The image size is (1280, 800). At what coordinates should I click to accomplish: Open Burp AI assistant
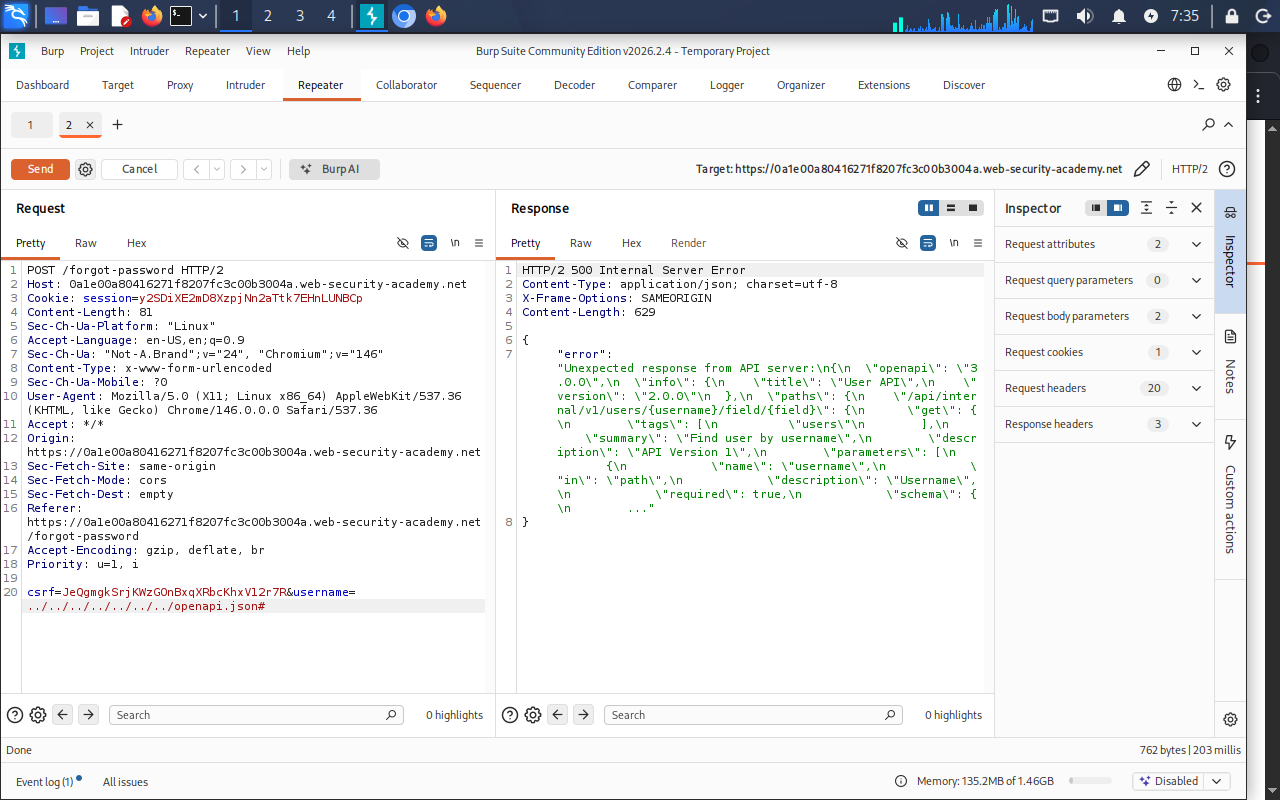(x=334, y=169)
